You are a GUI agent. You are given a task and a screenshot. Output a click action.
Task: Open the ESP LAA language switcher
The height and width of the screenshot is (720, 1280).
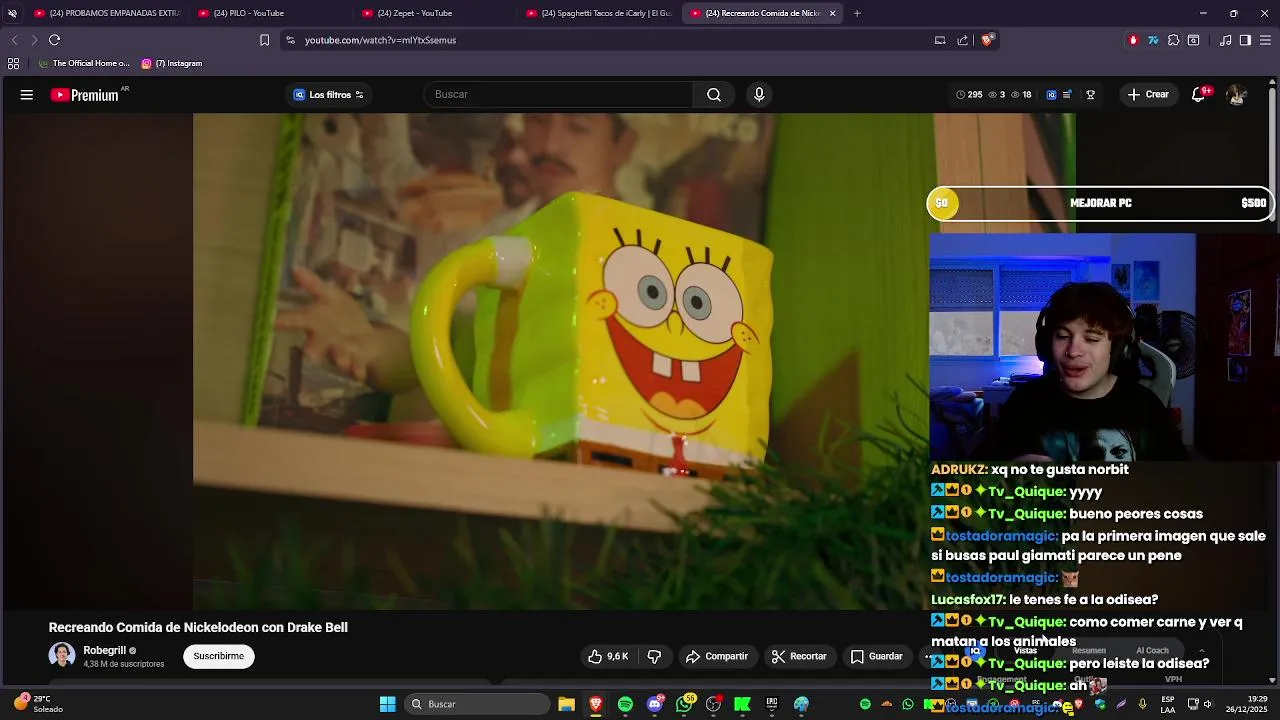(1168, 704)
